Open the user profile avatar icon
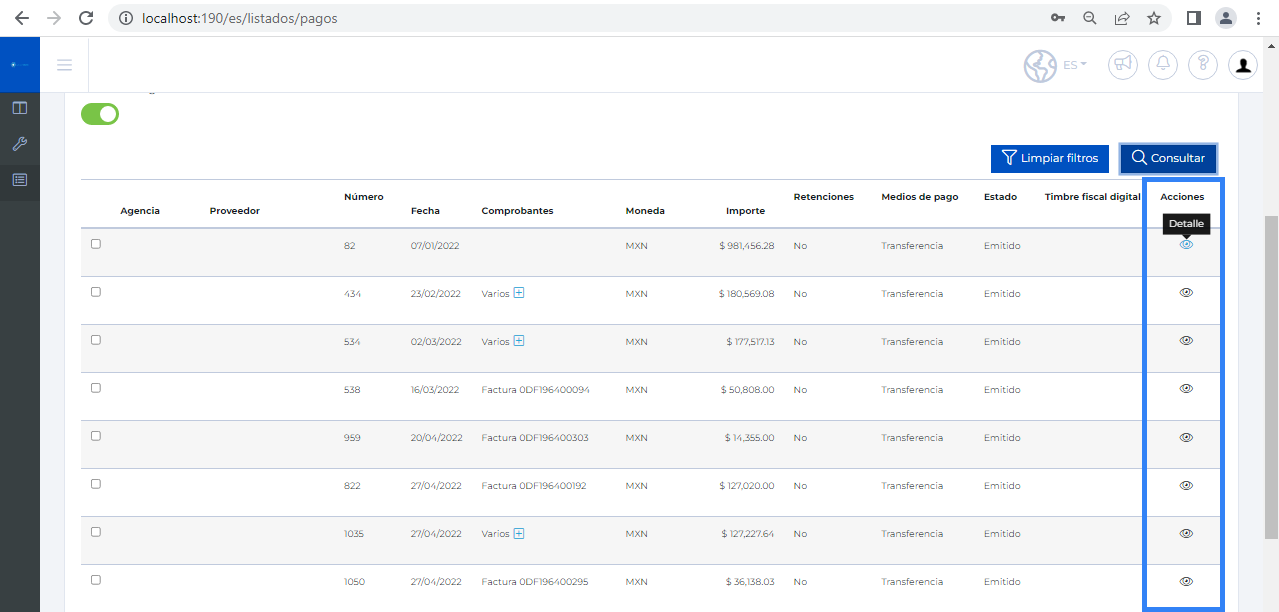Image resolution: width=1279 pixels, height=612 pixels. tap(1243, 65)
